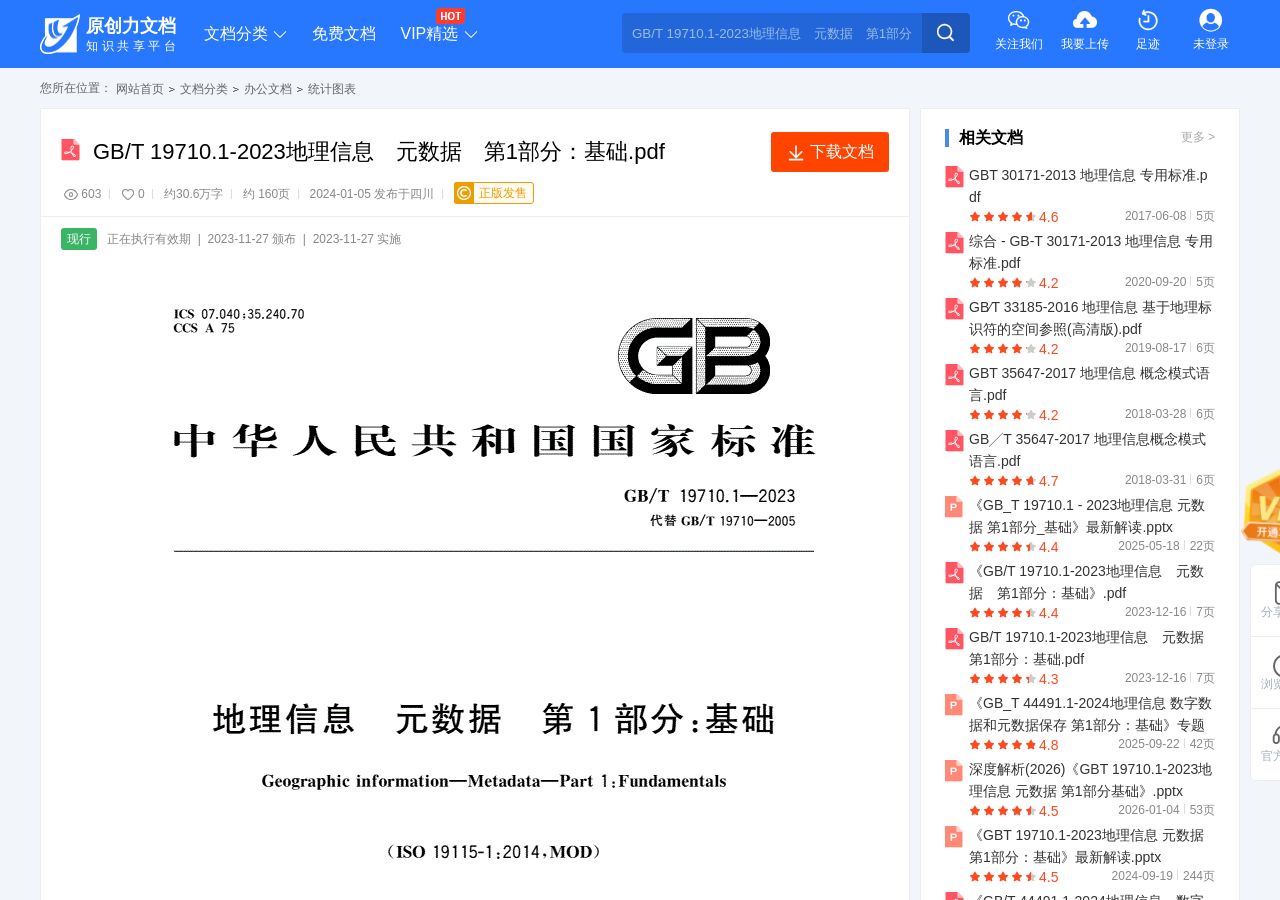Expand 文档分类 dropdown menu
The image size is (1280, 900).
245,34
